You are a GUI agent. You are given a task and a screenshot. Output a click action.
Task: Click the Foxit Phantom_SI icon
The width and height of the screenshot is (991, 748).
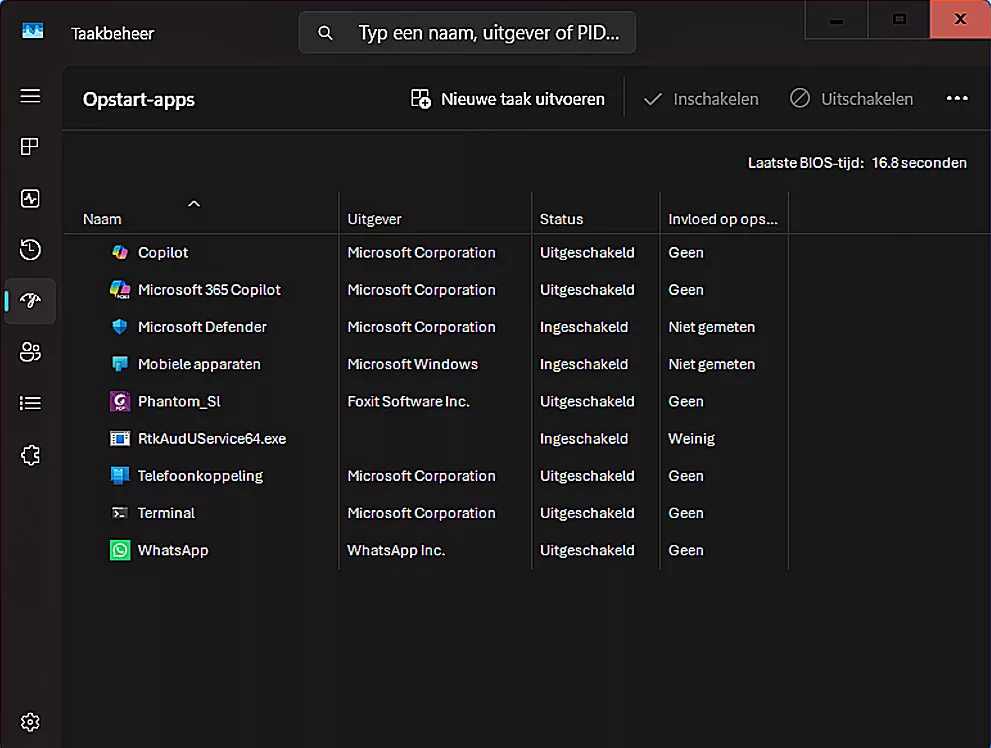(120, 401)
